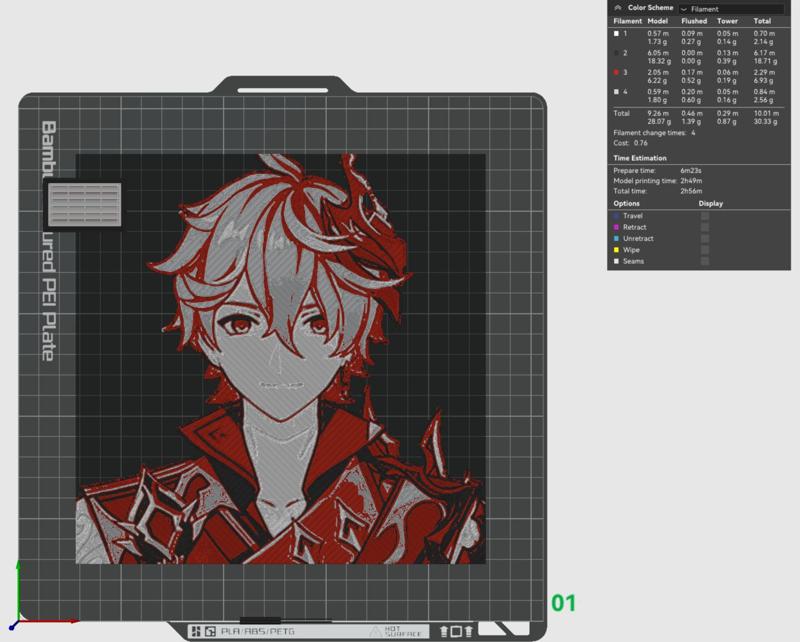The image size is (800, 642).
Task: Click the Total time value '2h56m'
Action: point(691,191)
